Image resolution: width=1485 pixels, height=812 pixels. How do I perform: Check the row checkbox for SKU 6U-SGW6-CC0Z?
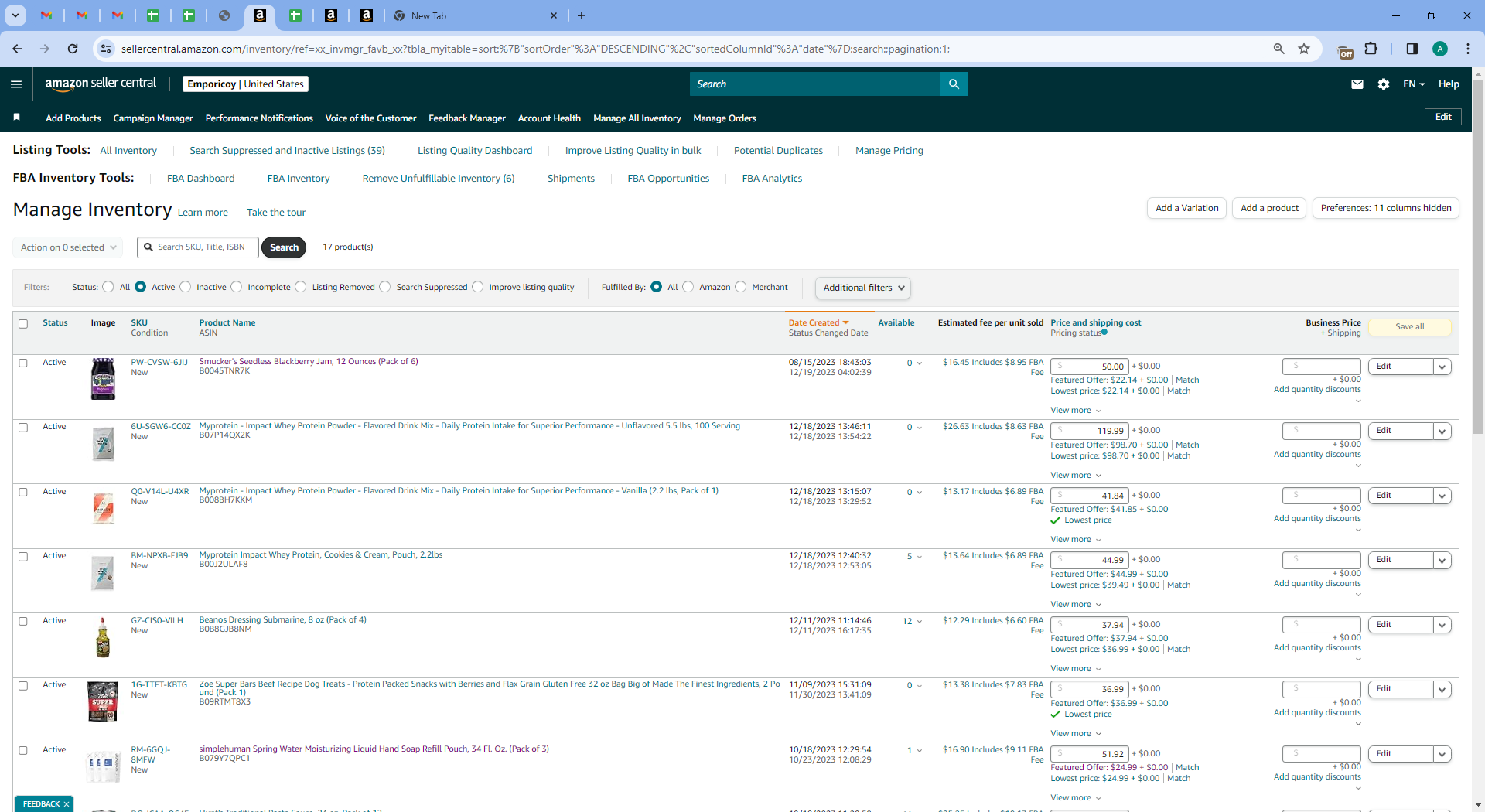(23, 428)
